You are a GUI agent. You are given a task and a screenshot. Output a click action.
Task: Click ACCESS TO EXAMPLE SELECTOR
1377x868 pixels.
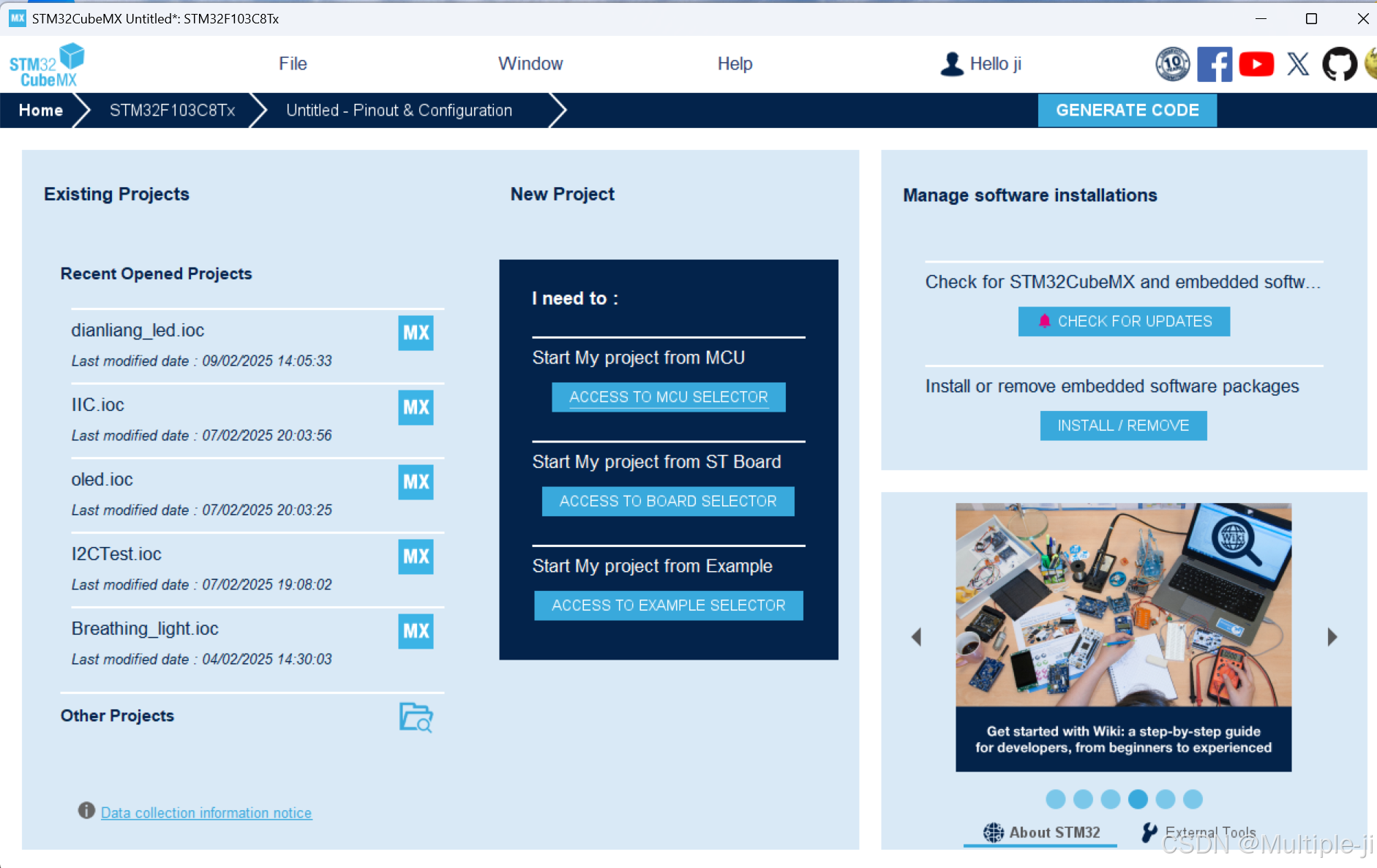(x=668, y=605)
